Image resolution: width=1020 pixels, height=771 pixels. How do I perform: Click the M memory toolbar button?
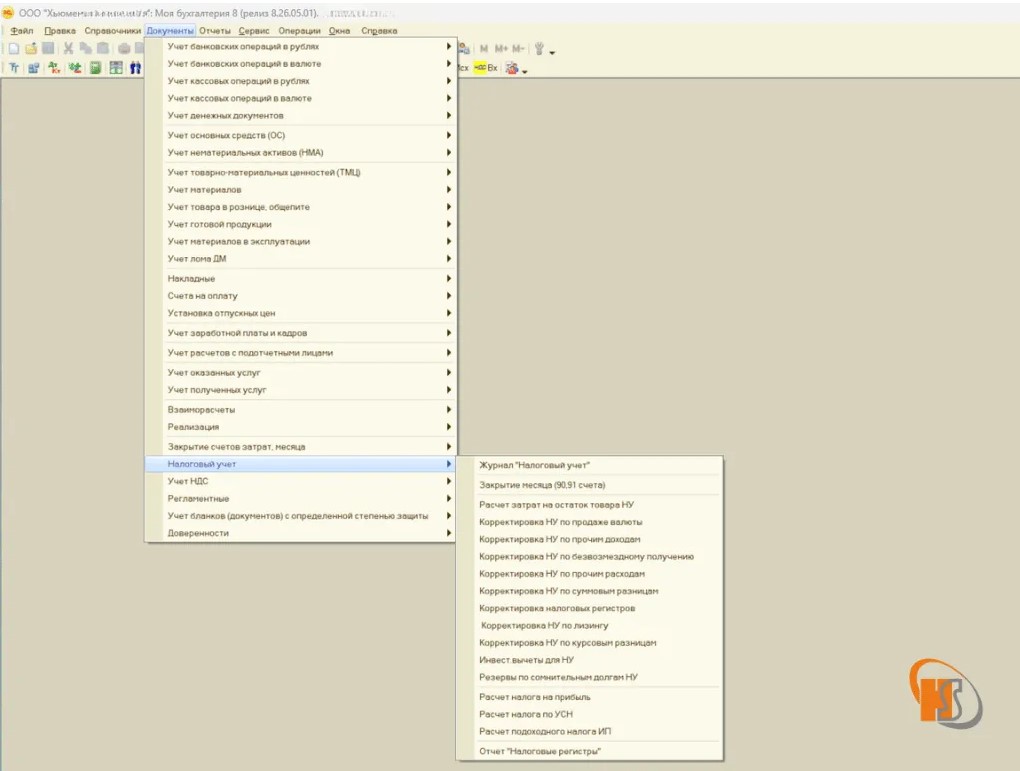[484, 49]
